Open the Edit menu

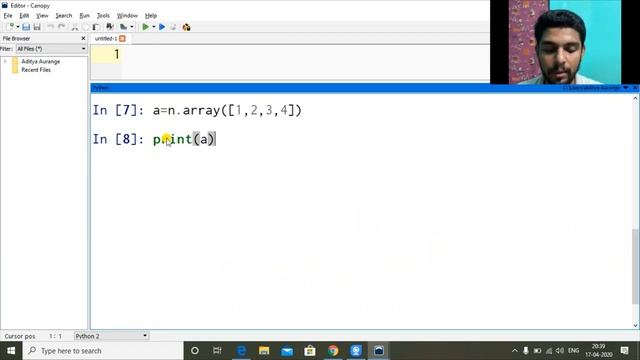coord(24,16)
